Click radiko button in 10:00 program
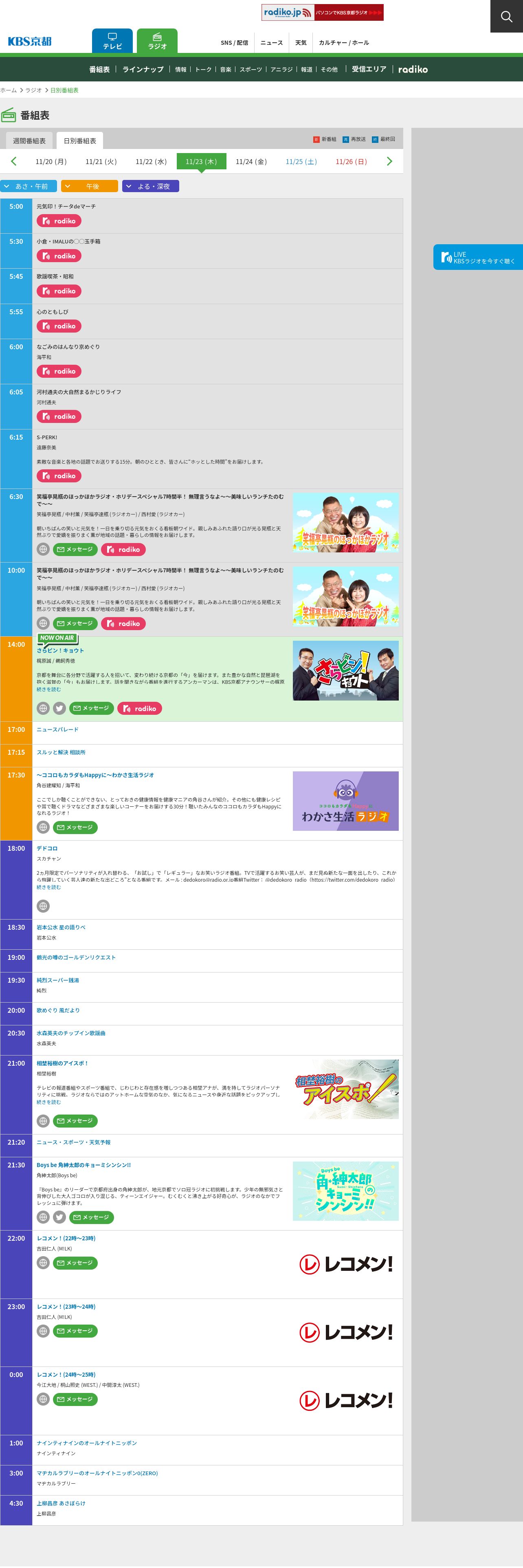Viewport: 523px width, 1568px height. pos(123,624)
